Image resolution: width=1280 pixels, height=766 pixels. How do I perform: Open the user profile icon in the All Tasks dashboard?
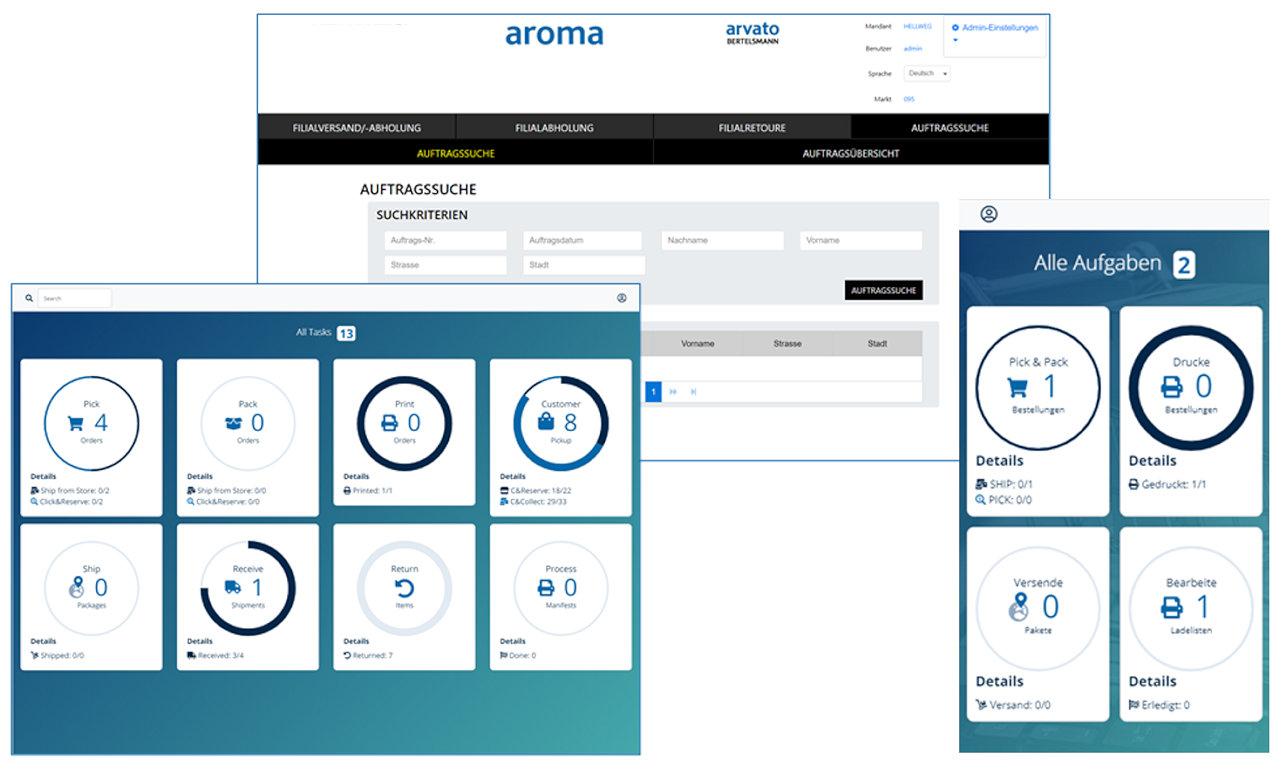[621, 298]
